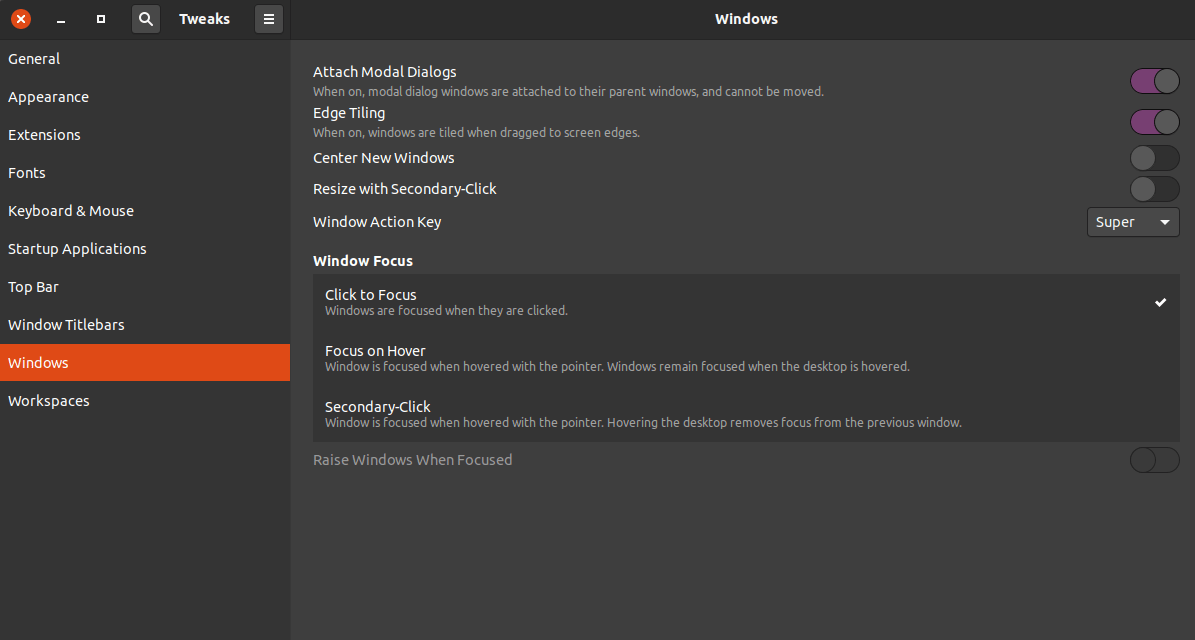Disable the Attach Modal Dialogs switch

pyautogui.click(x=1154, y=81)
